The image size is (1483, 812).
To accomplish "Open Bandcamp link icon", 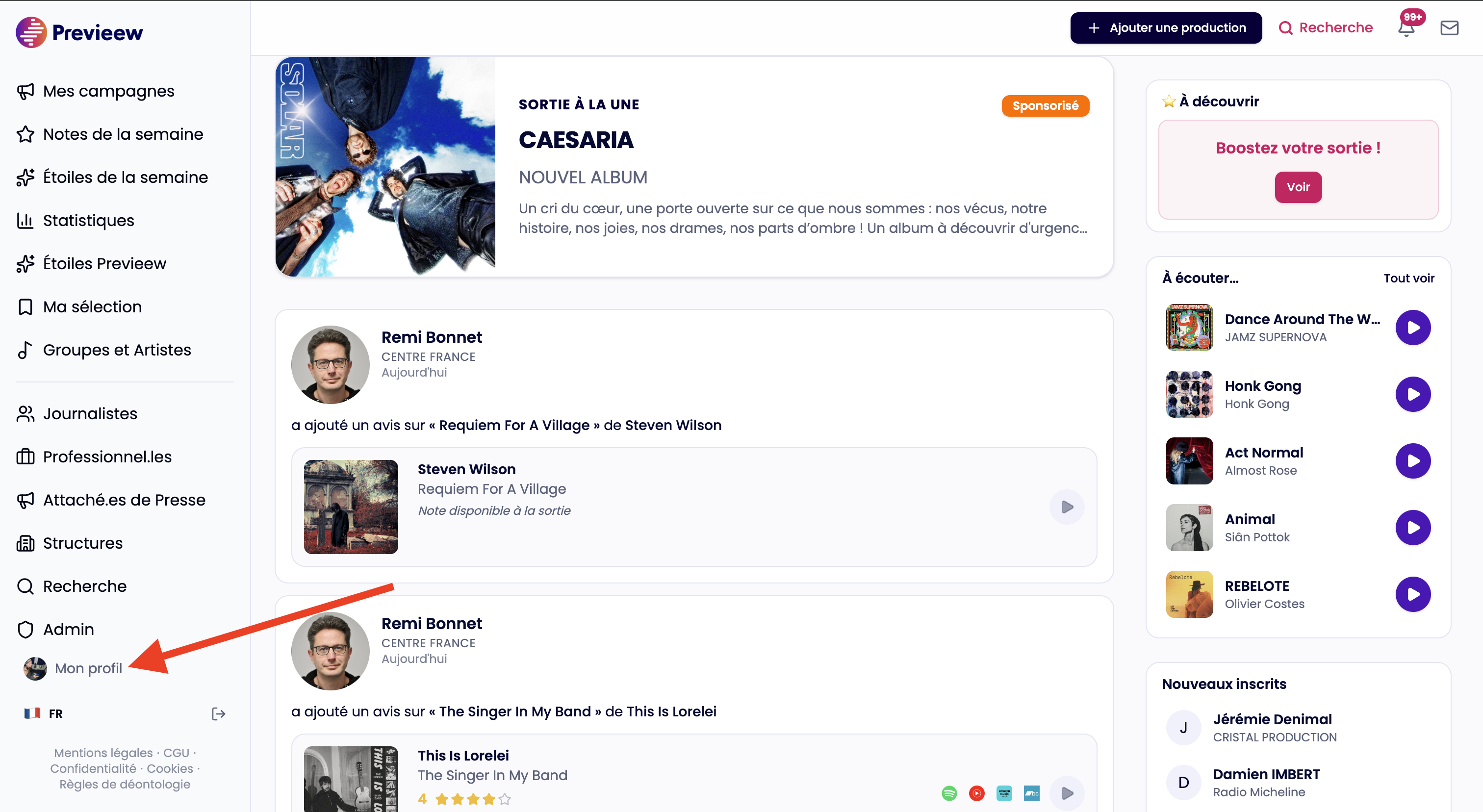I will point(1032,793).
